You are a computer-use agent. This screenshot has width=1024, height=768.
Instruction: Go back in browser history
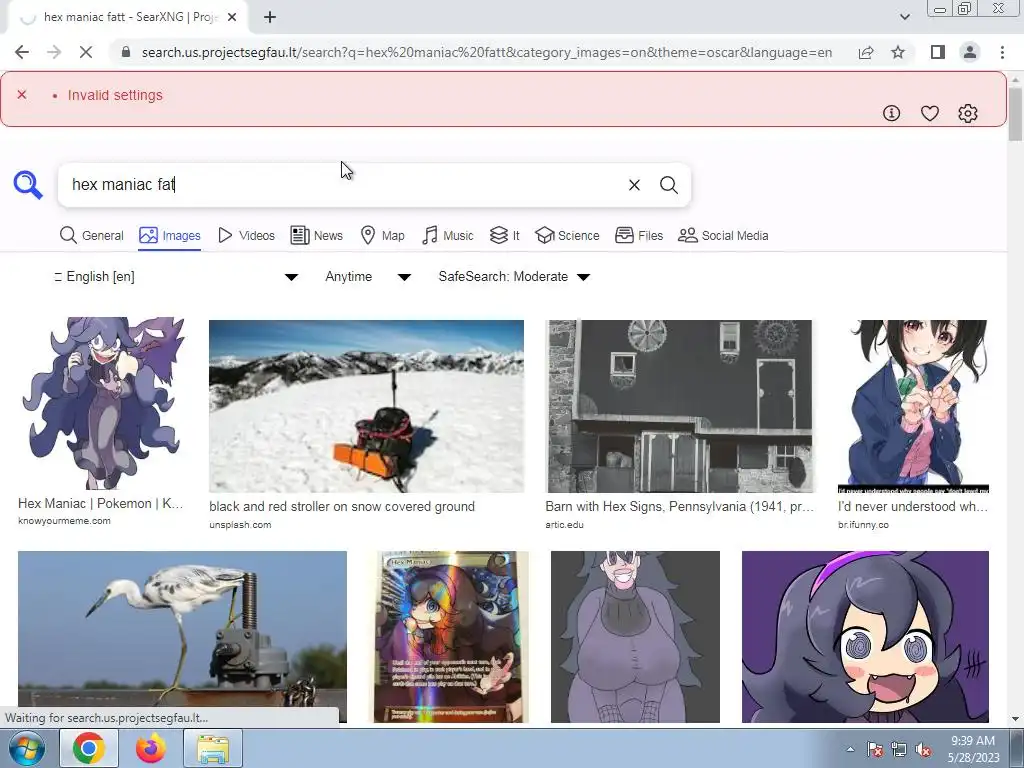tap(22, 52)
